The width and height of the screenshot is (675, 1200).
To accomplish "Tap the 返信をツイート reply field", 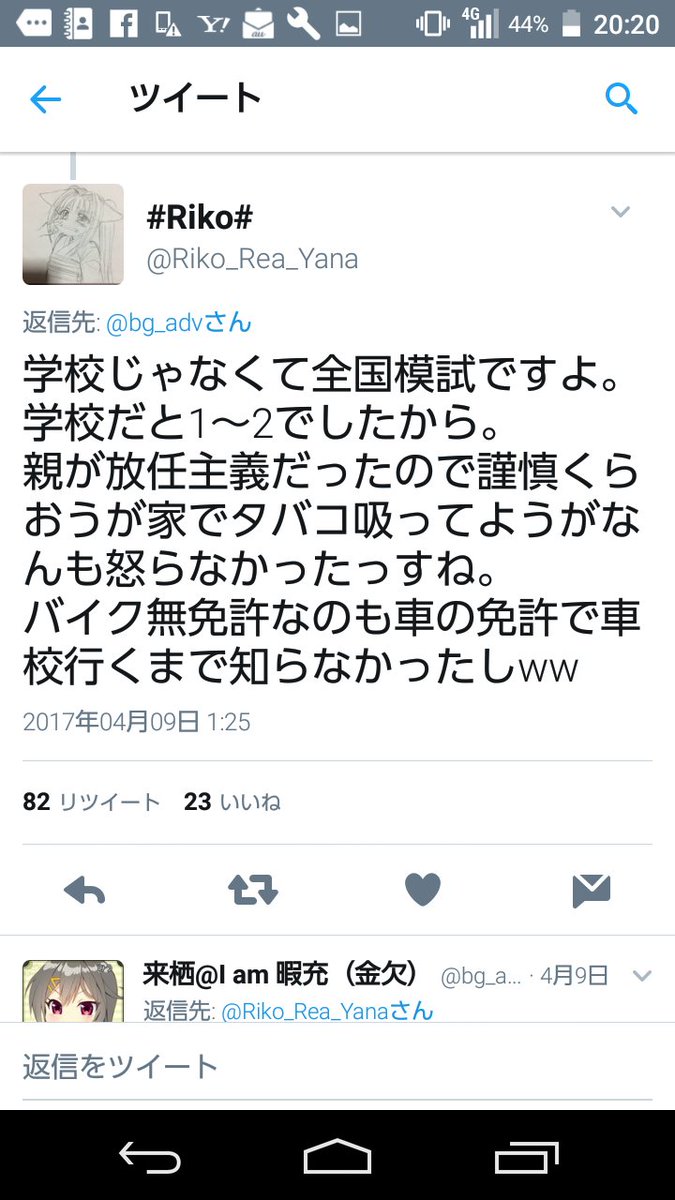I will [337, 1066].
